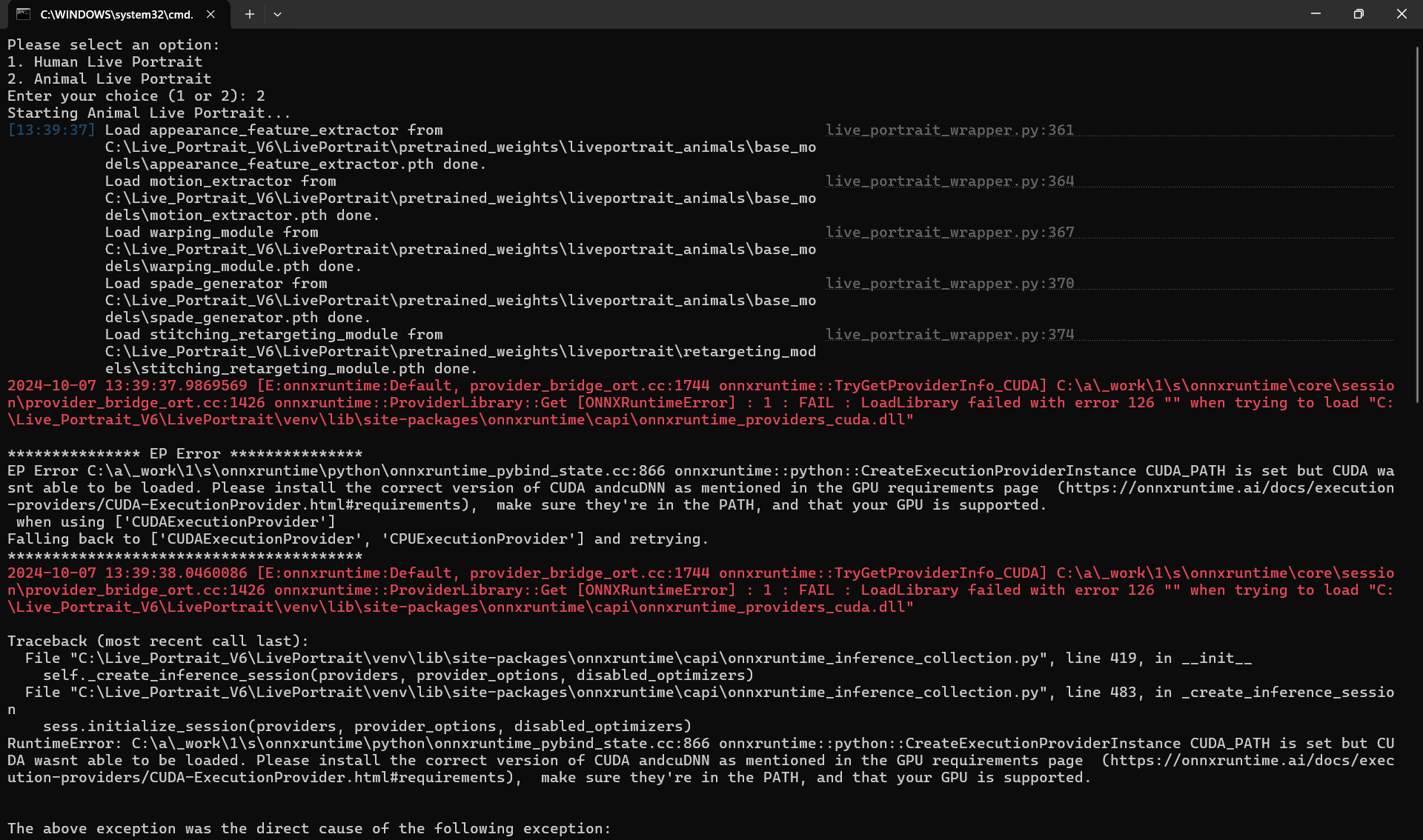Click the Enter your choice prompt line
The width and height of the screenshot is (1423, 840).
click(x=136, y=96)
